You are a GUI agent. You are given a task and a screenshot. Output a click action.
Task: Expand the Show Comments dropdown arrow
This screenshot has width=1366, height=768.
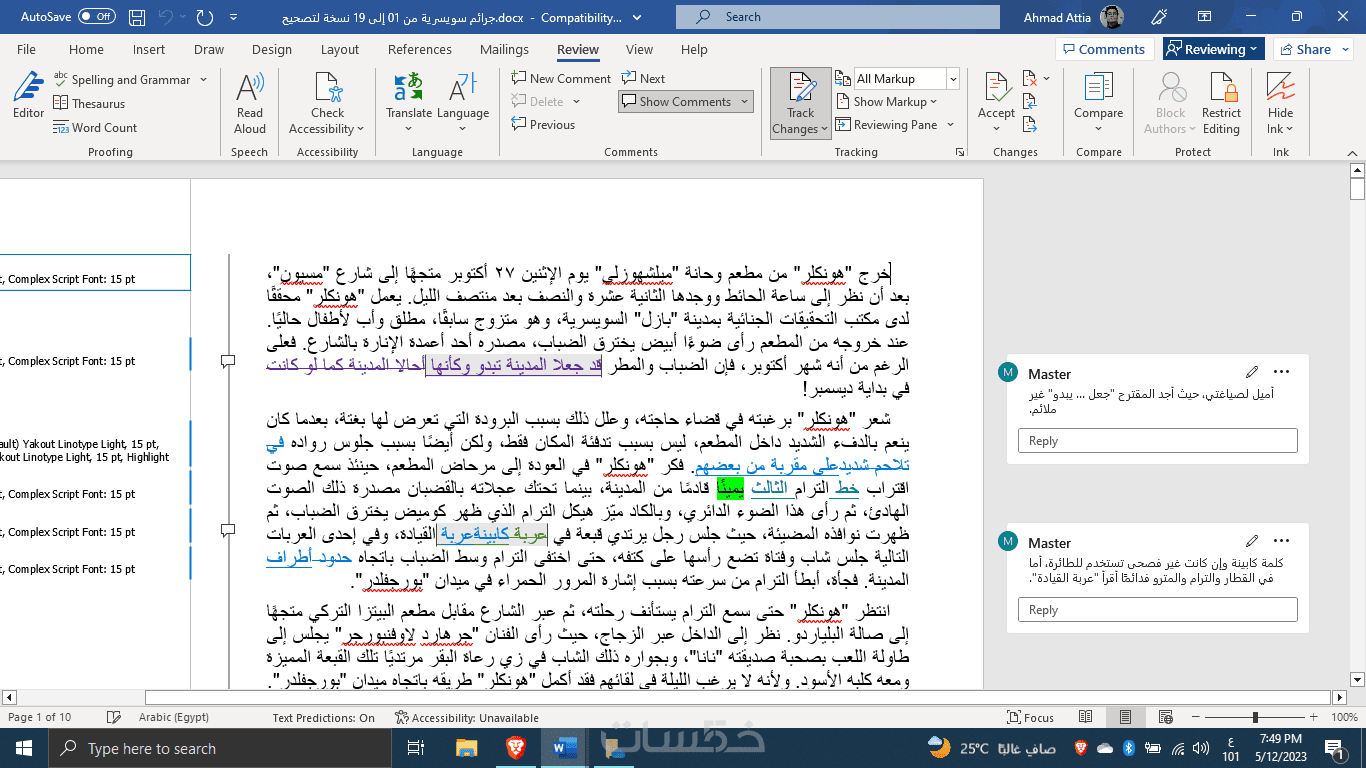[x=745, y=102]
